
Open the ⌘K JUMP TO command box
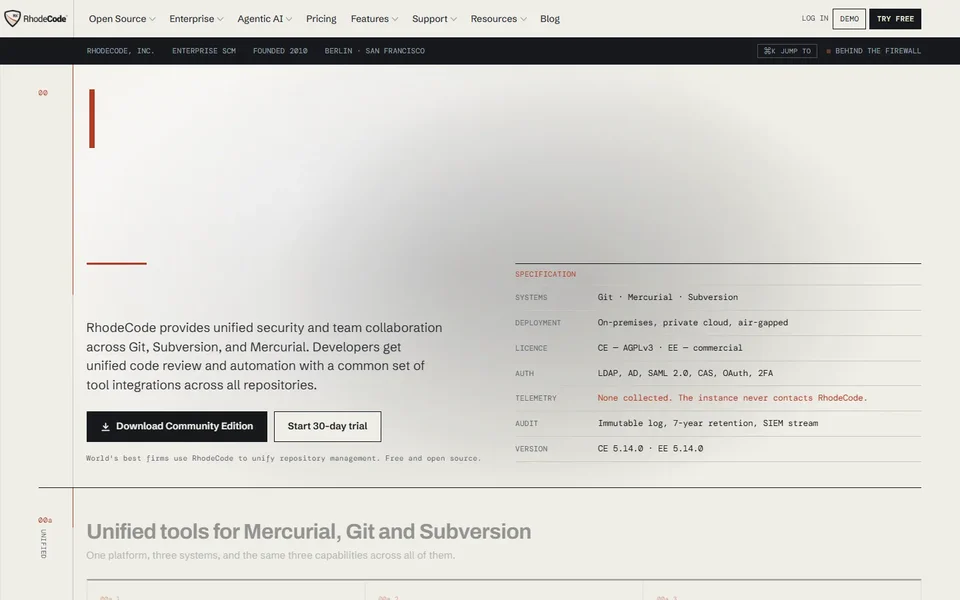tap(787, 51)
